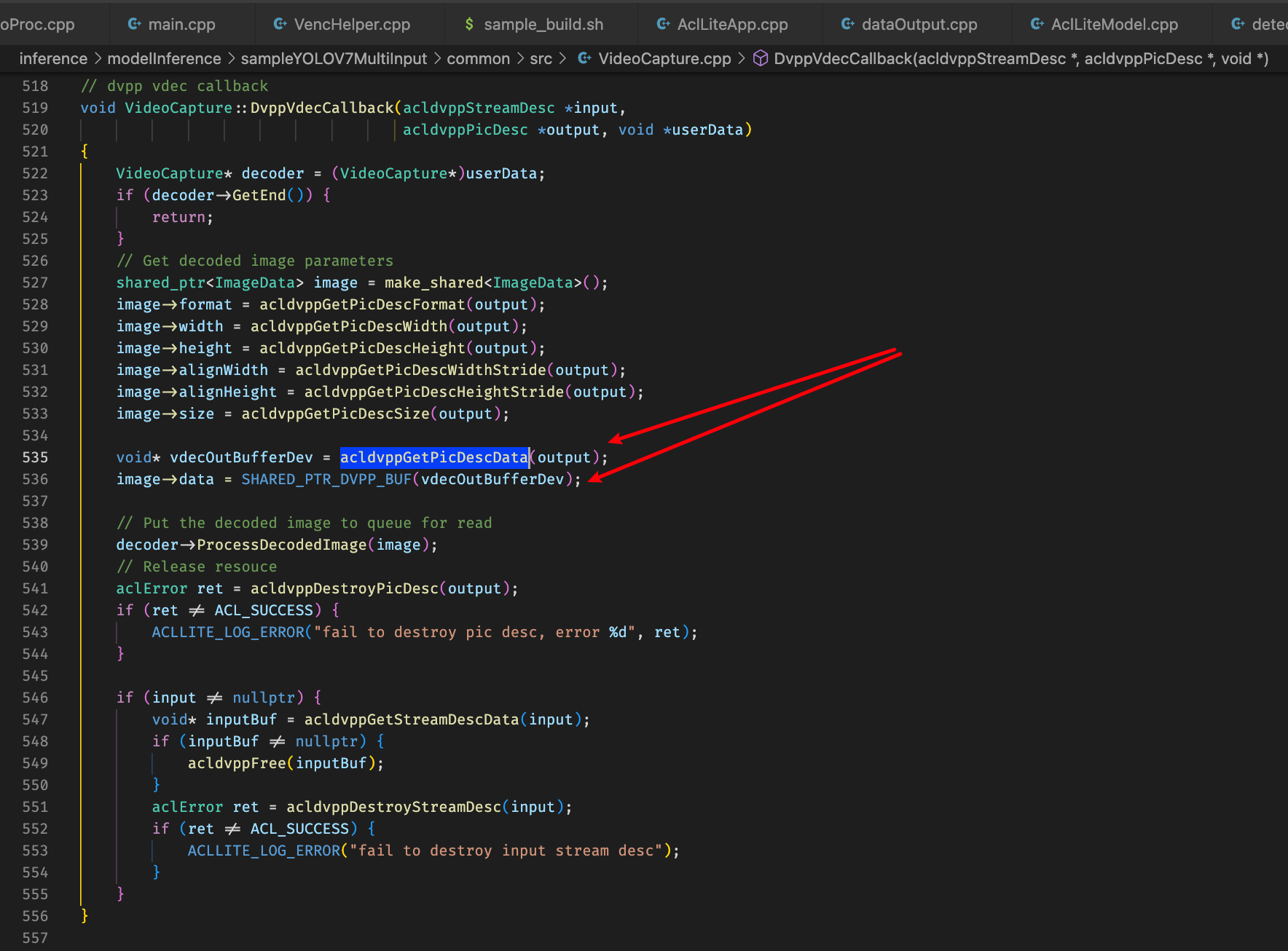
Task: Click make_shared on line 527
Action: [x=434, y=283]
